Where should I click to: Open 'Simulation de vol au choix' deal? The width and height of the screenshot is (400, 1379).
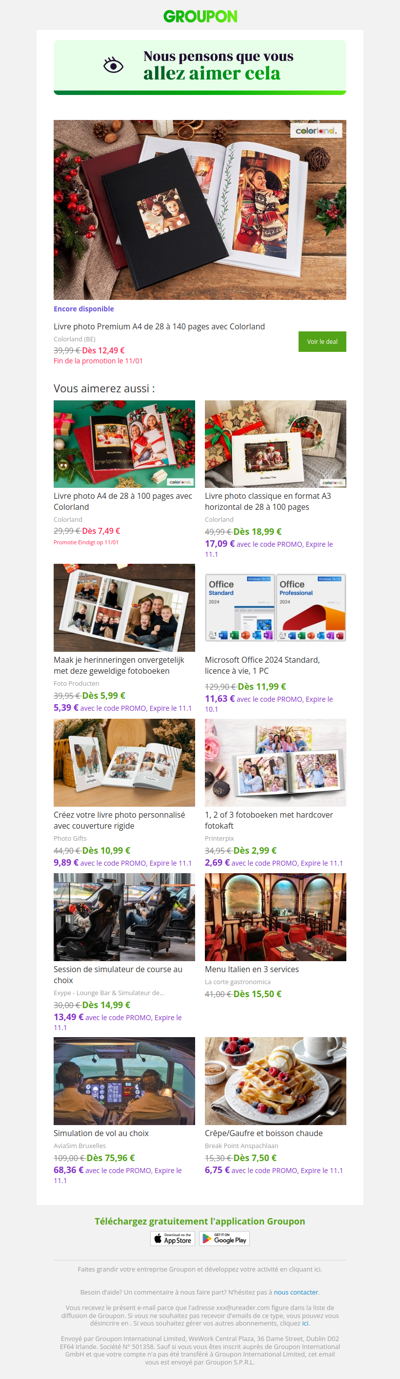click(x=101, y=1133)
